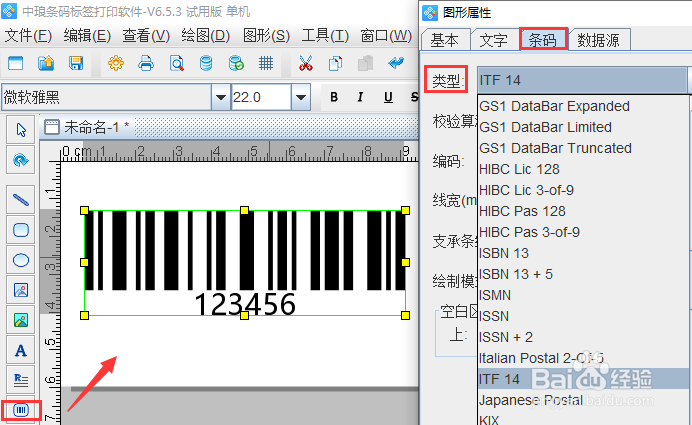Open the 文件(F) menu
The width and height of the screenshot is (692, 425).
[28, 36]
